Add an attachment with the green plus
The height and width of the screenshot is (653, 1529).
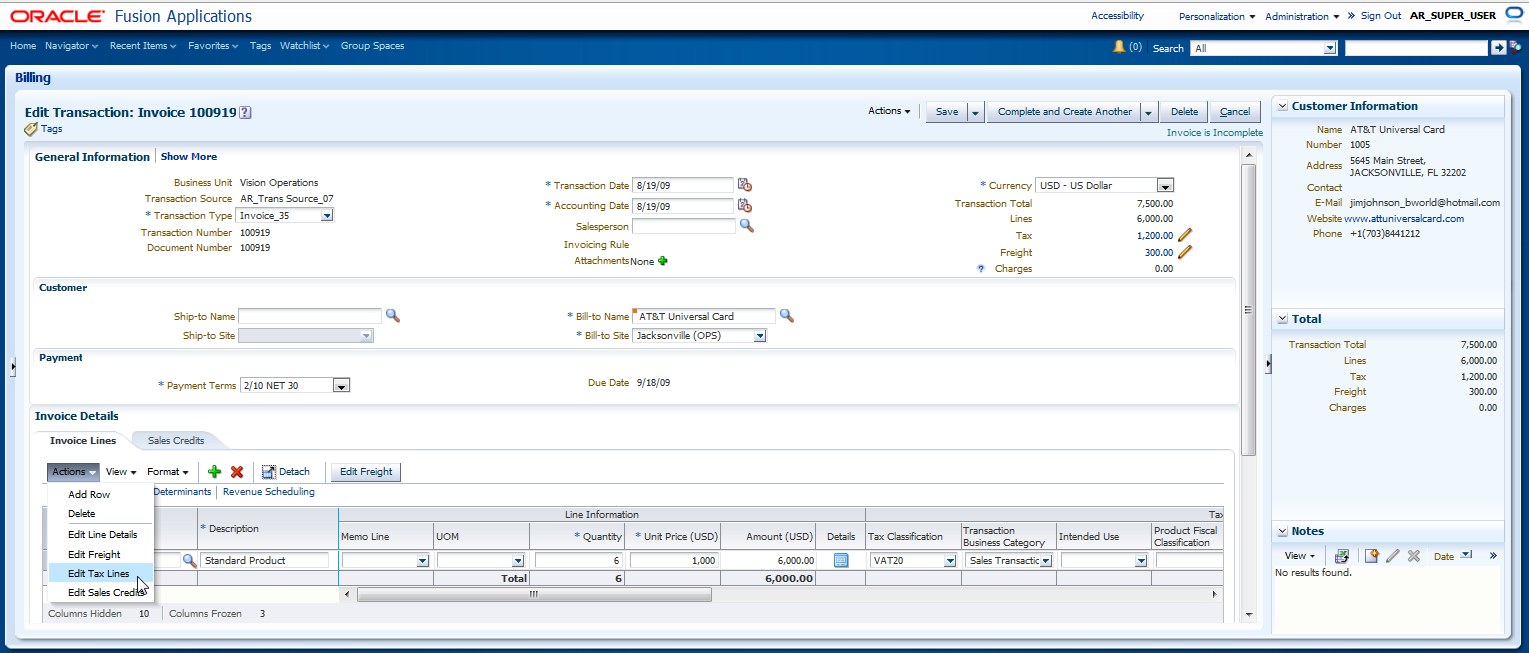pyautogui.click(x=662, y=261)
